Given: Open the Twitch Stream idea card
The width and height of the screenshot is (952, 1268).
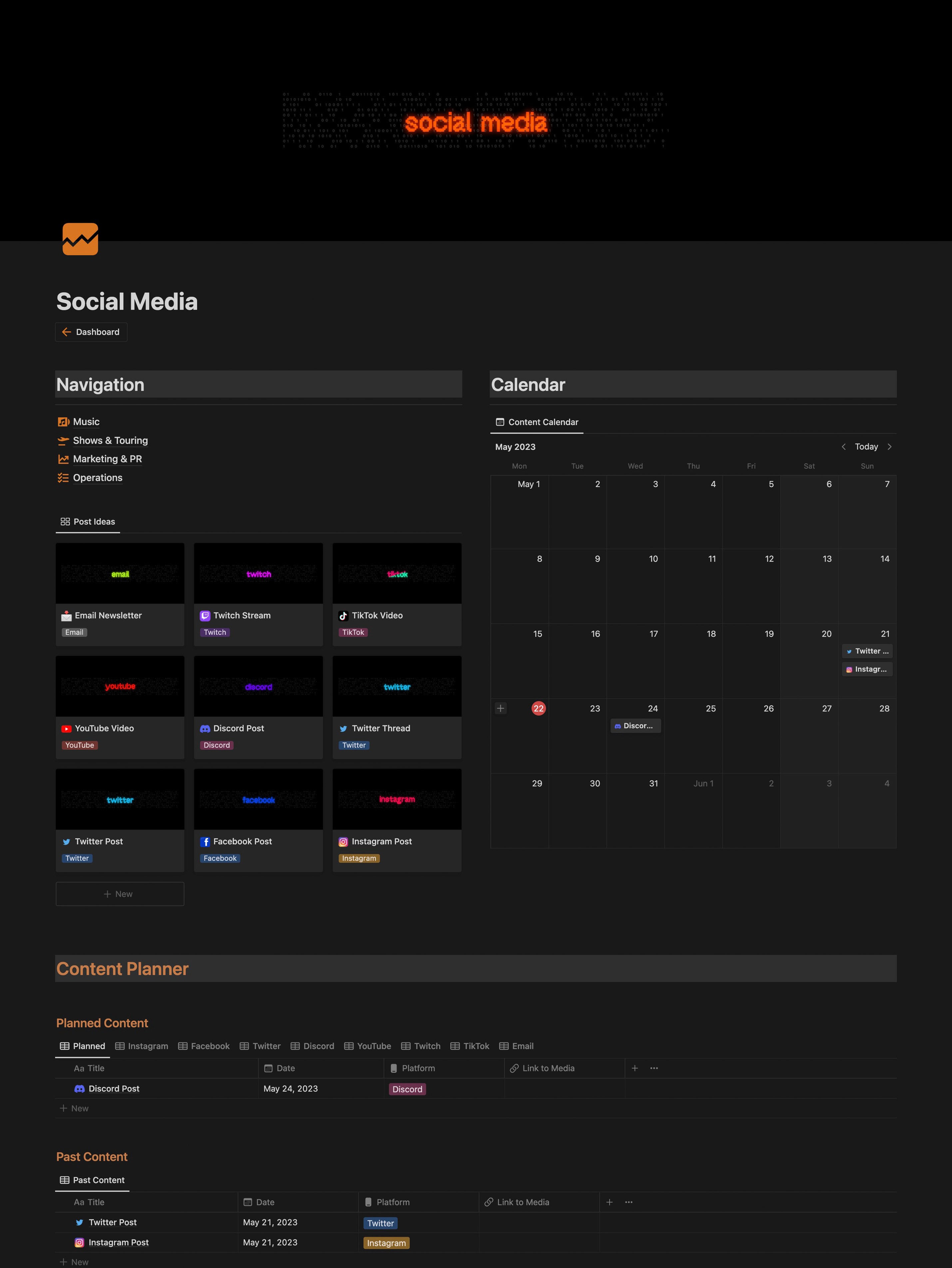Looking at the screenshot, I should click(242, 615).
